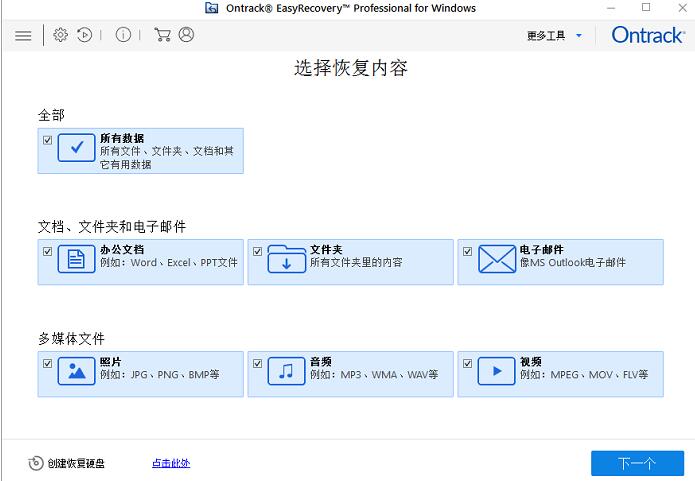Close the EasyRecovery window
This screenshot has width=695, height=481.
coord(683,8)
